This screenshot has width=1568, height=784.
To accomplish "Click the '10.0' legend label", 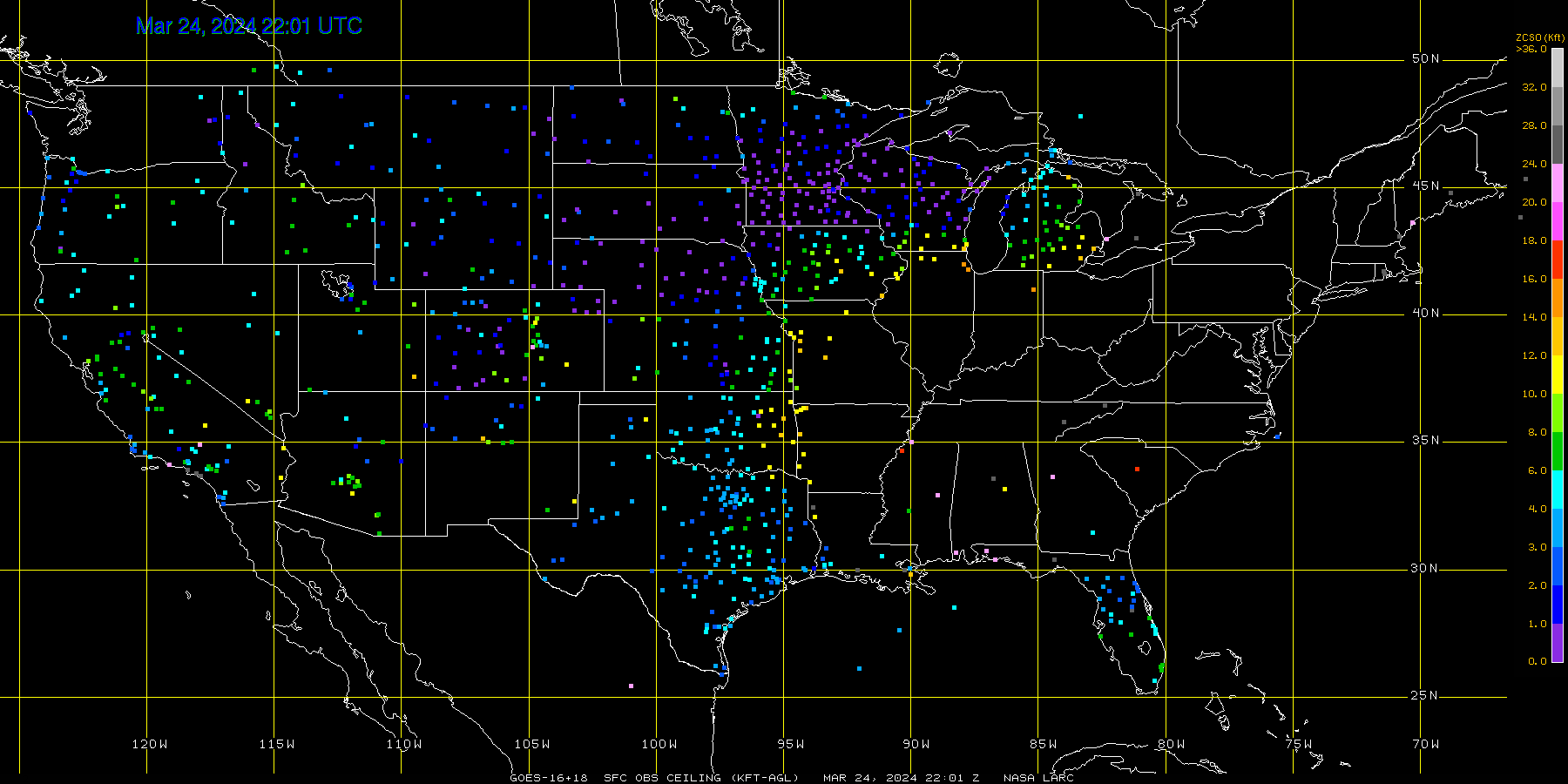I will tap(1534, 394).
